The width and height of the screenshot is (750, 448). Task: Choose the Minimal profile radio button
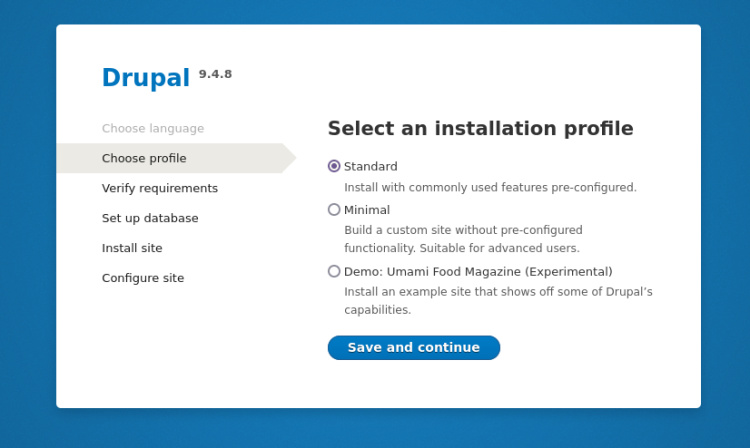[x=334, y=210]
